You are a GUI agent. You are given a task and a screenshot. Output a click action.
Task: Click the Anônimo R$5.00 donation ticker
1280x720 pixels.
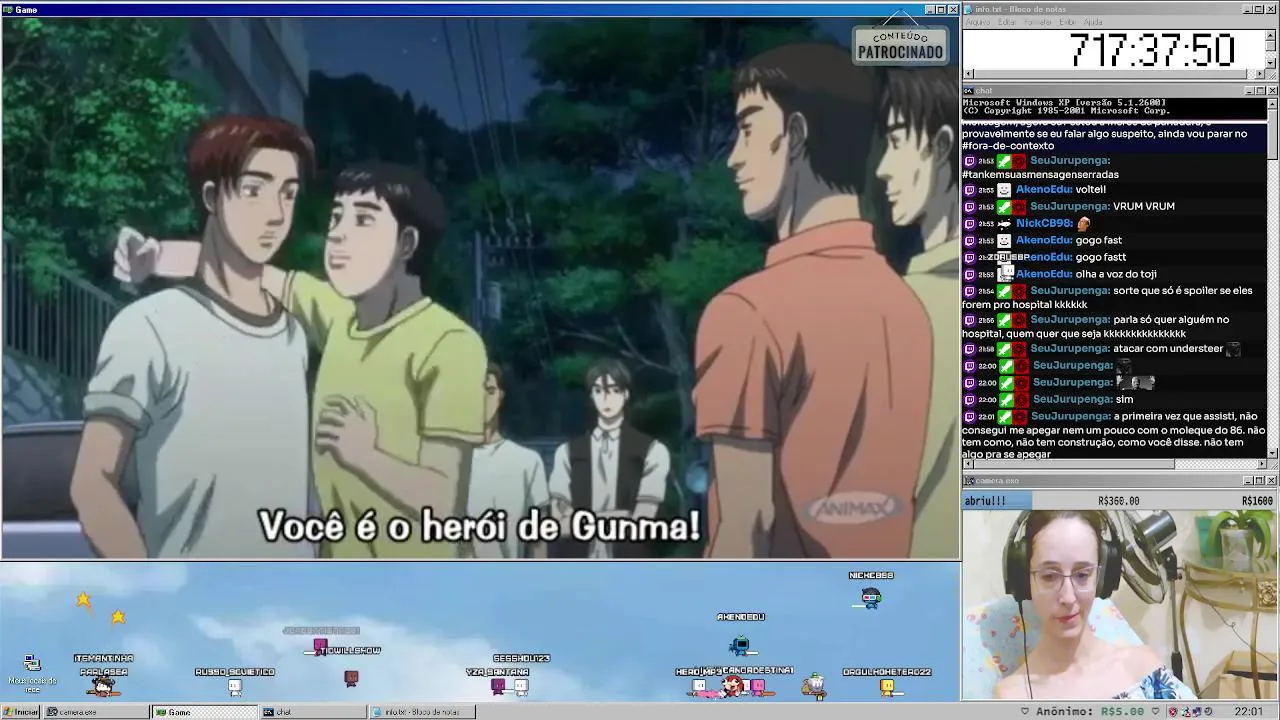coord(1090,712)
